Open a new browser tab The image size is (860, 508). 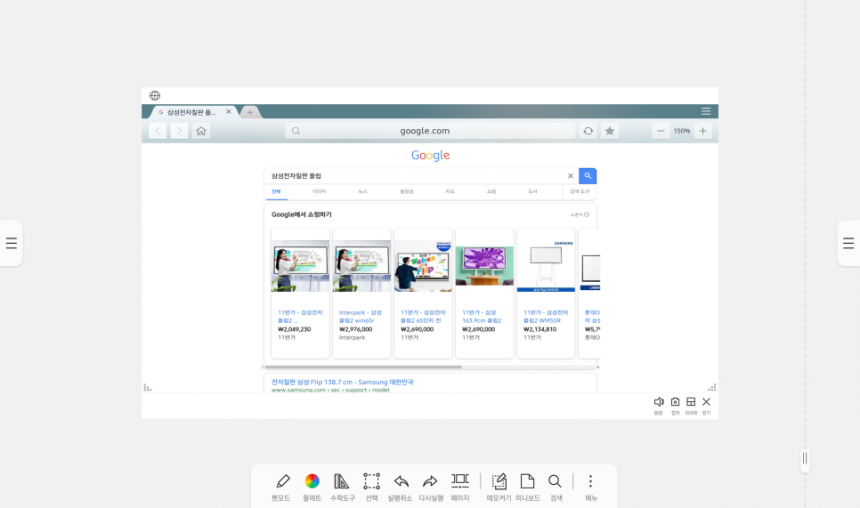click(250, 112)
